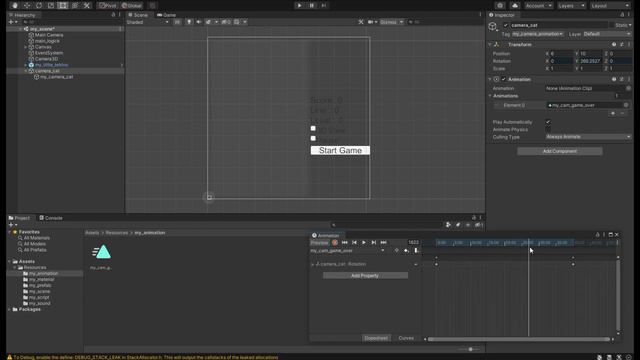Enable the Animation record button
The width and height of the screenshot is (640, 360).
click(x=335, y=242)
